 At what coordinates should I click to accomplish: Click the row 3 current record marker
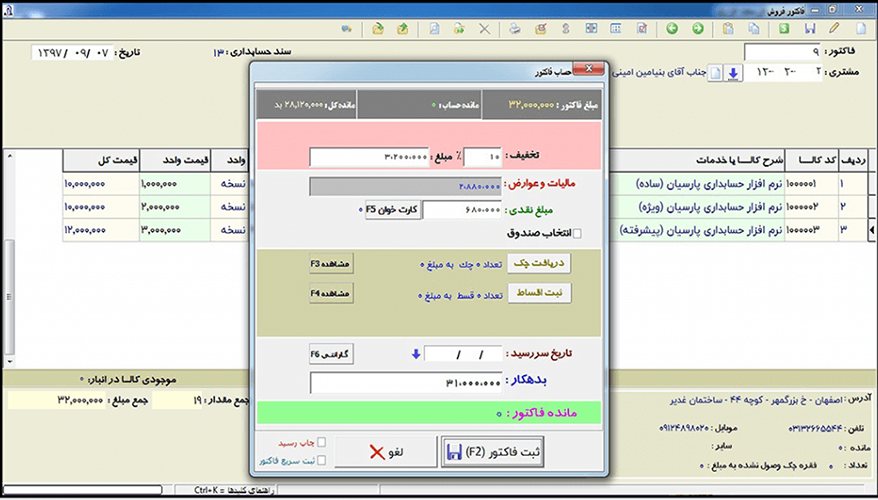click(x=872, y=230)
